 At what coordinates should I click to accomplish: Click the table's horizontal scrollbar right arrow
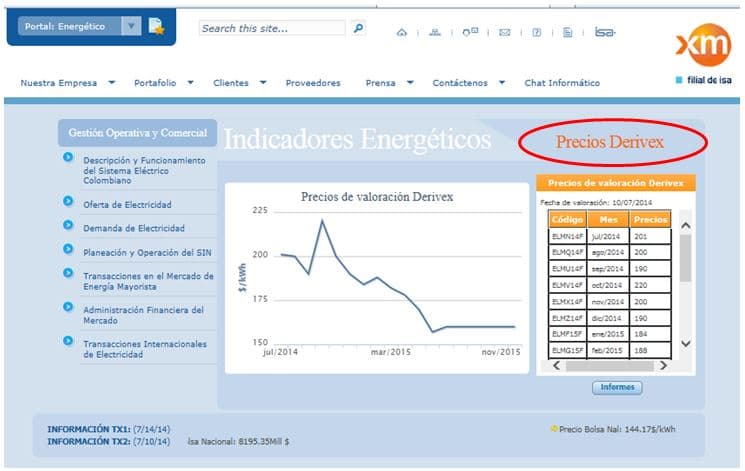click(665, 366)
